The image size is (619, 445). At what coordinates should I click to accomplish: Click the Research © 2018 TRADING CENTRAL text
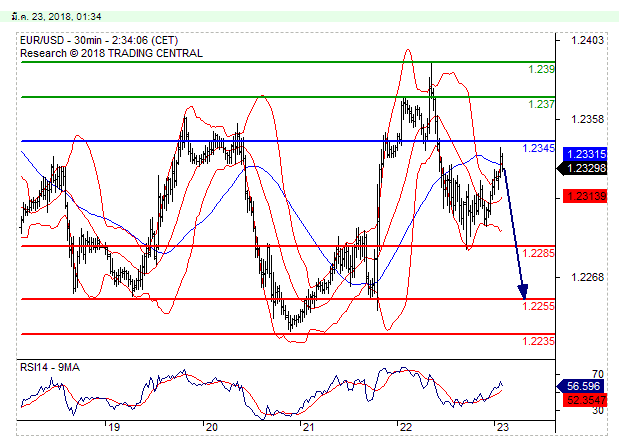[111, 53]
